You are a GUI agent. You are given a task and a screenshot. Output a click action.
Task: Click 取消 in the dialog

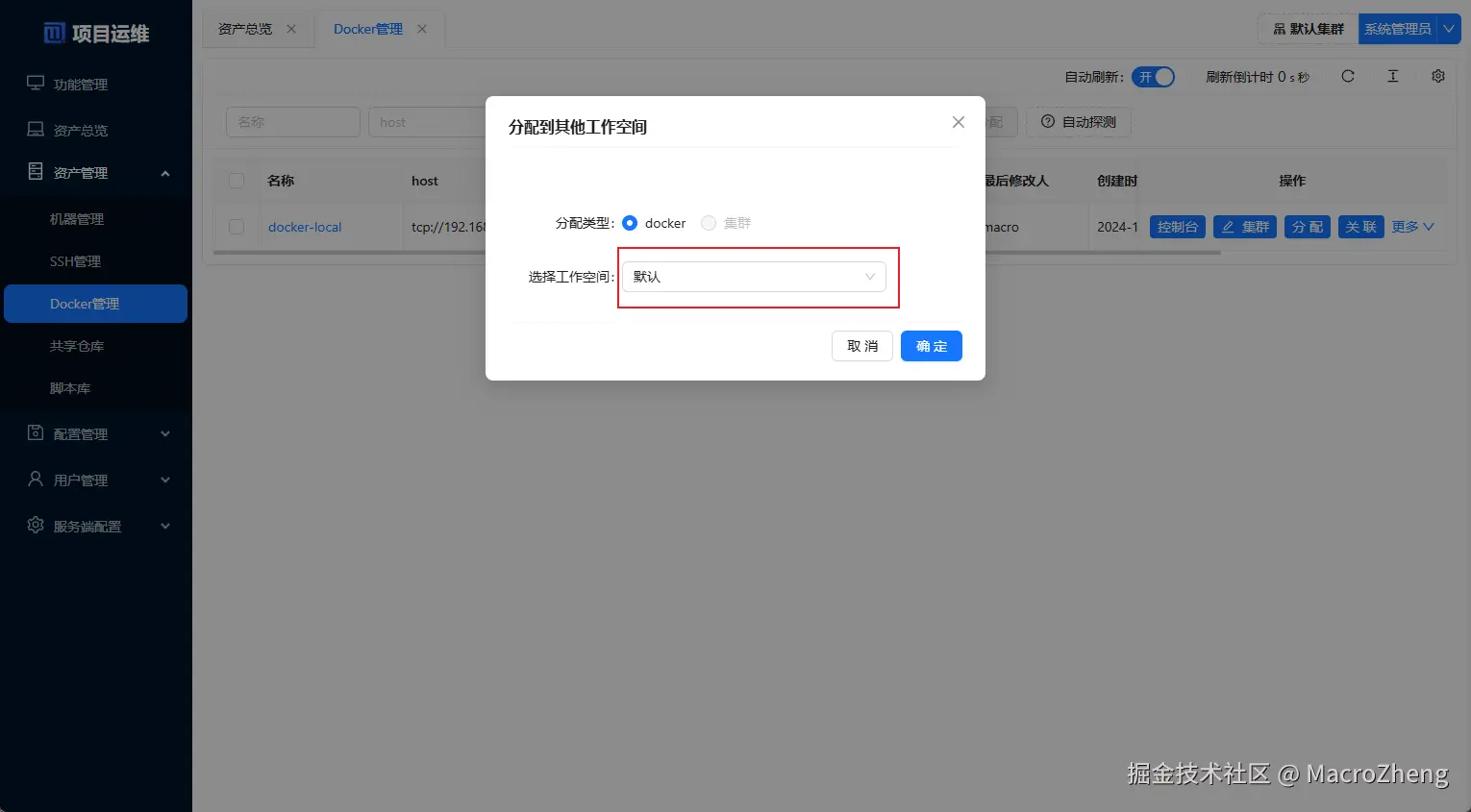coord(862,346)
